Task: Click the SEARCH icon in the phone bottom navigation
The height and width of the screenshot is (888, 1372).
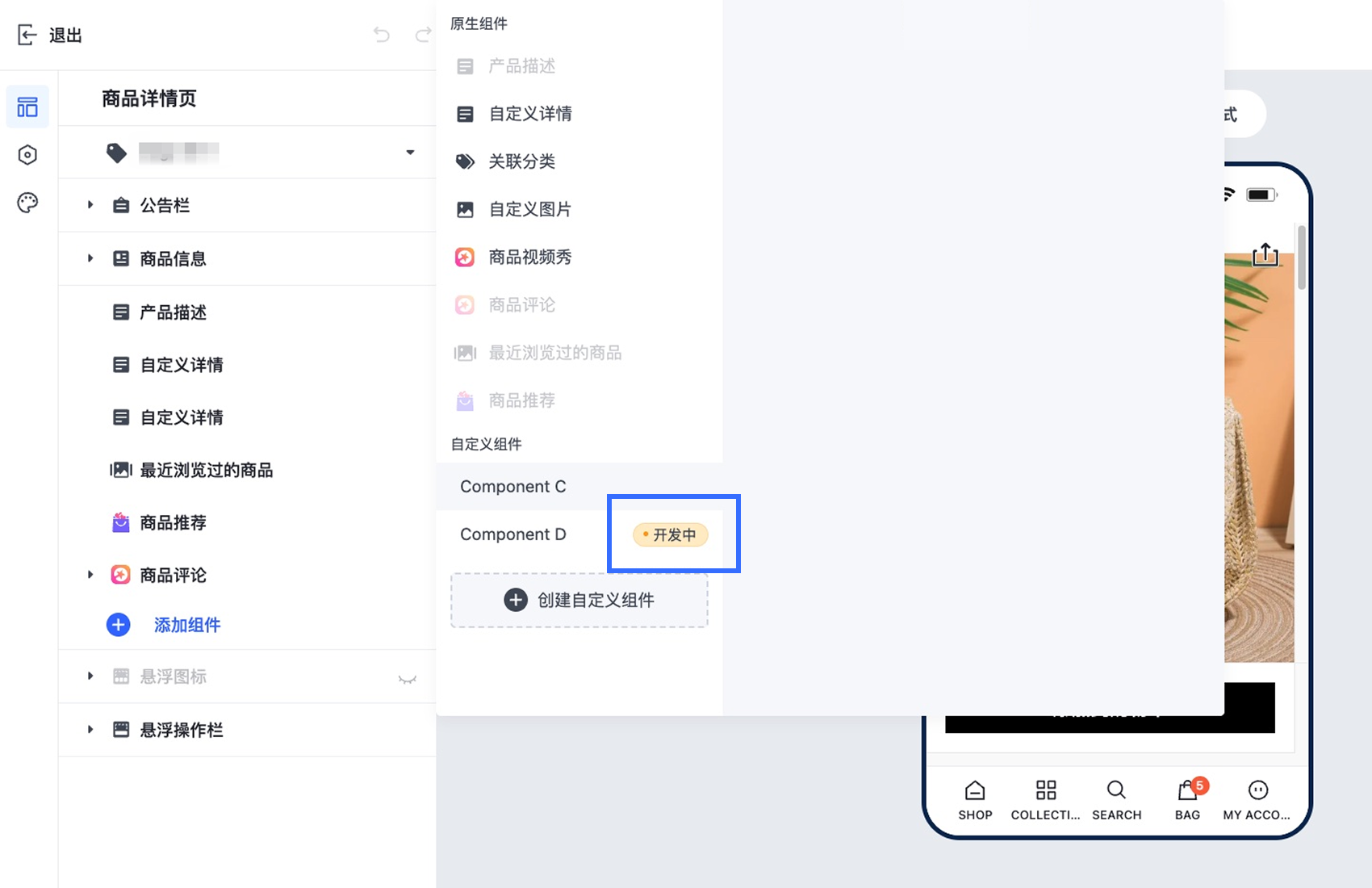Action: point(1116,791)
